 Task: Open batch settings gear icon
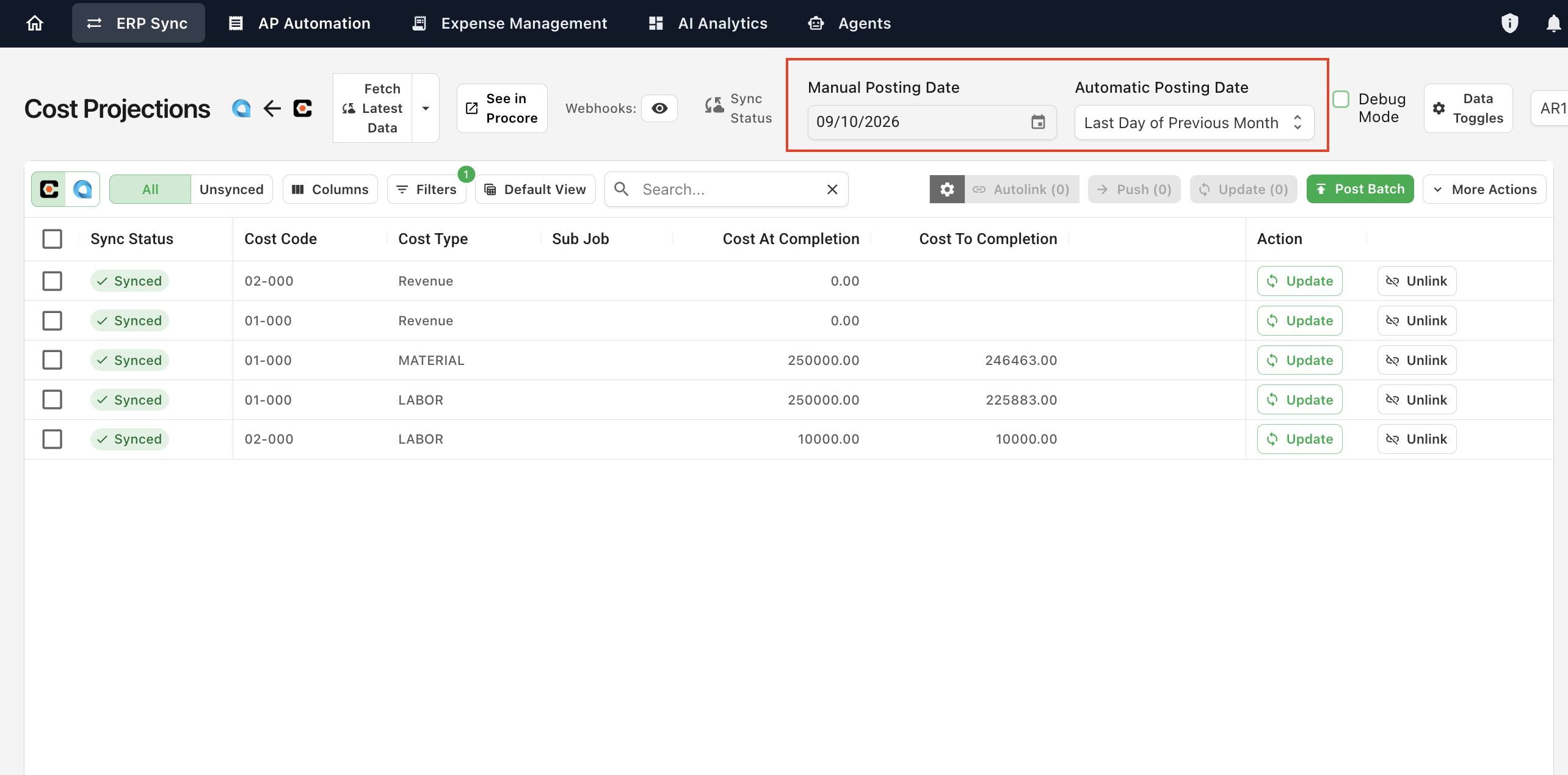point(947,189)
